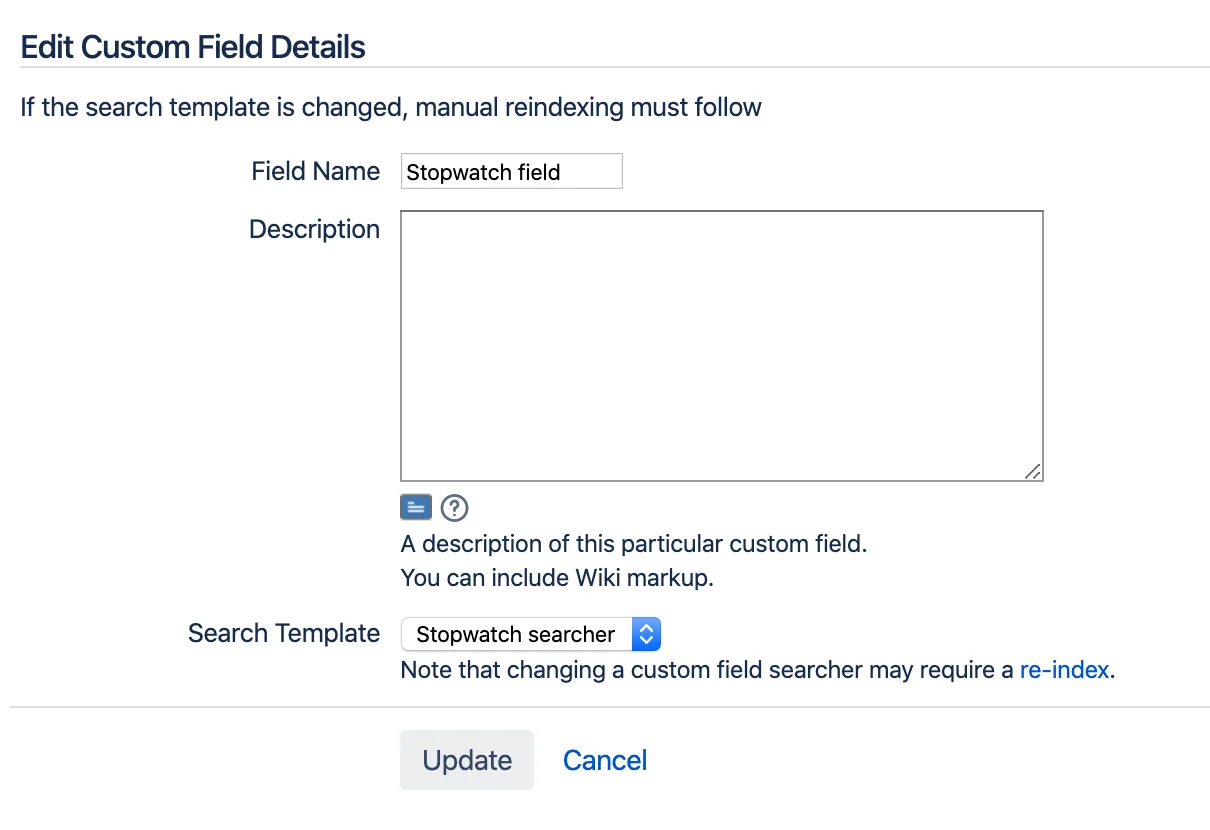Click 'A description of this particular custom field' text
The image size is (1210, 830).
pyautogui.click(x=634, y=545)
